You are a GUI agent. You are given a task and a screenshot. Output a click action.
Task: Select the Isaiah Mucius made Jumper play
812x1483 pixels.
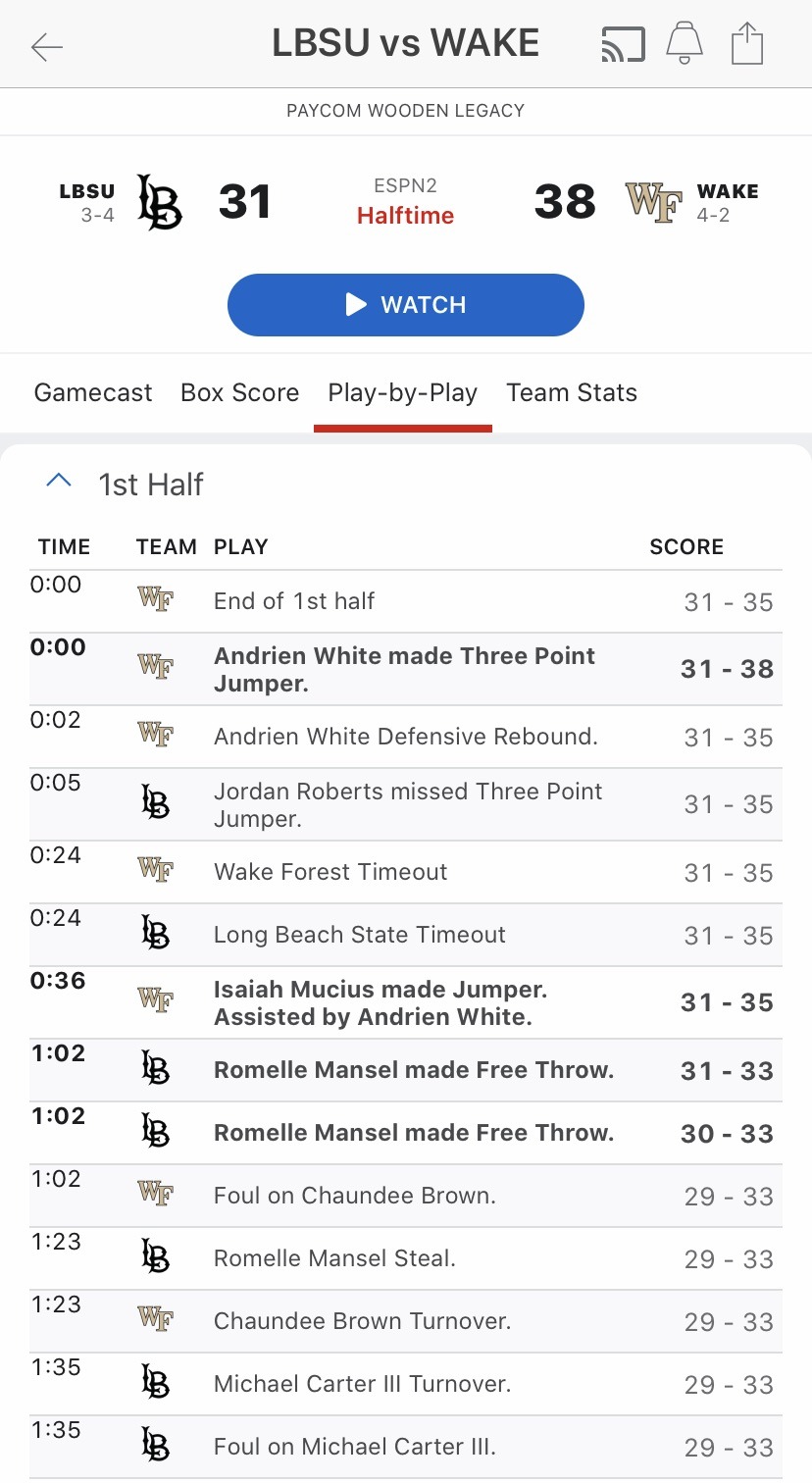tap(406, 1002)
